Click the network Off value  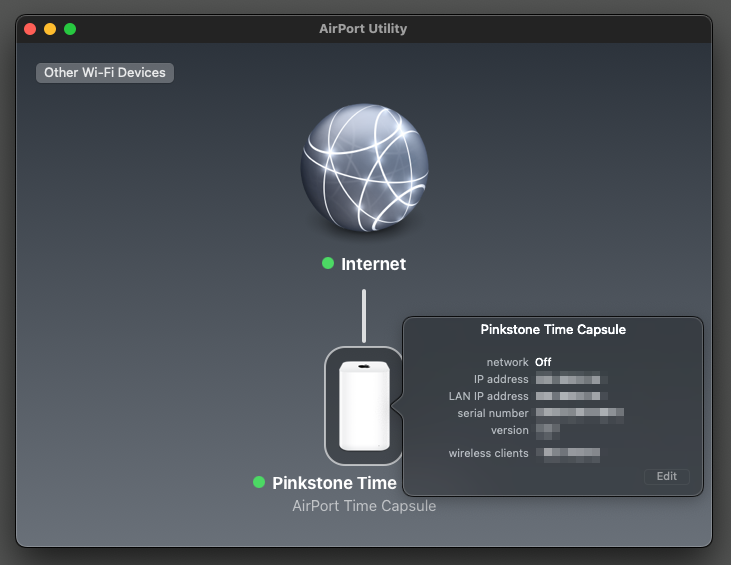pos(543,362)
